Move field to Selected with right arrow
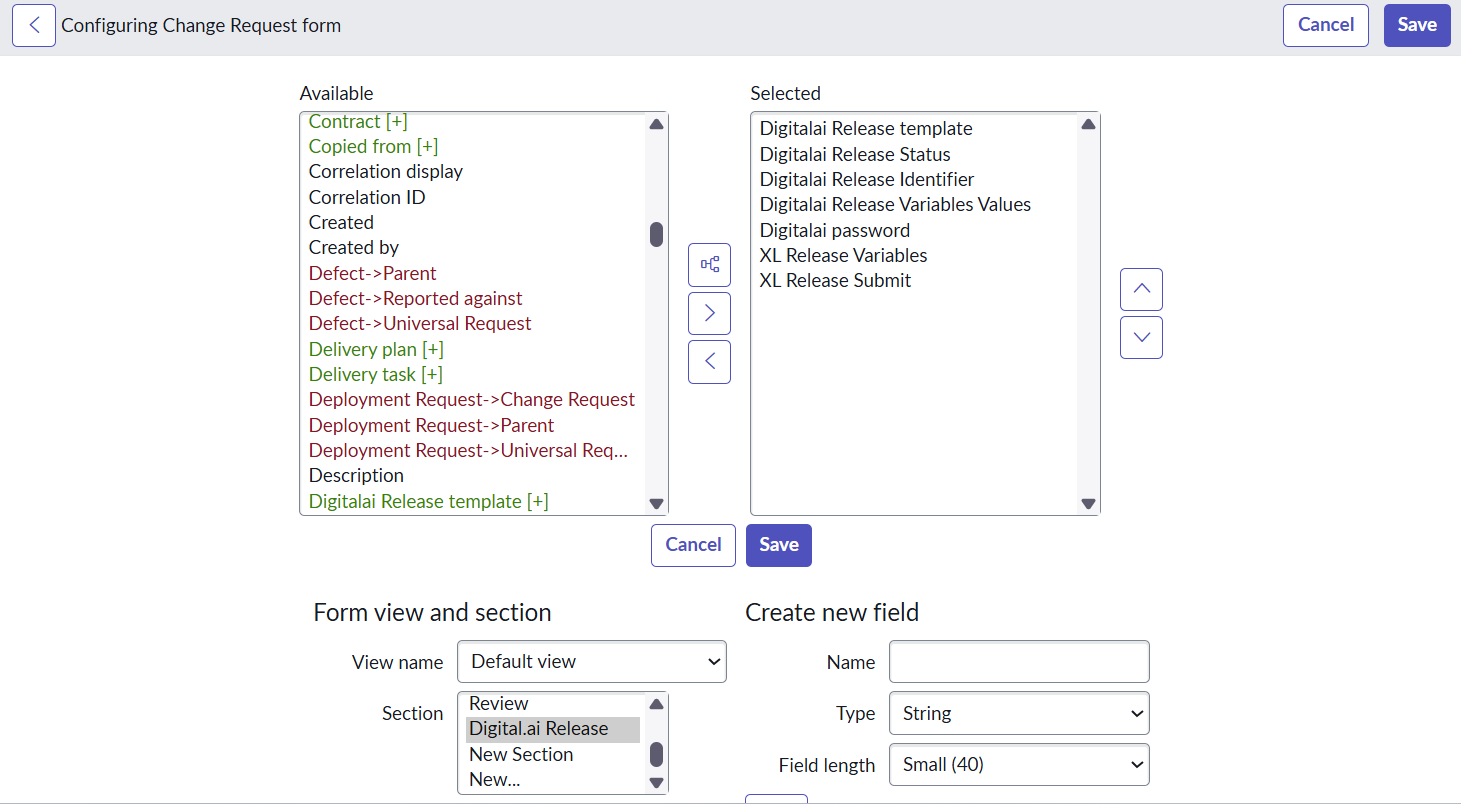 pyautogui.click(x=710, y=313)
